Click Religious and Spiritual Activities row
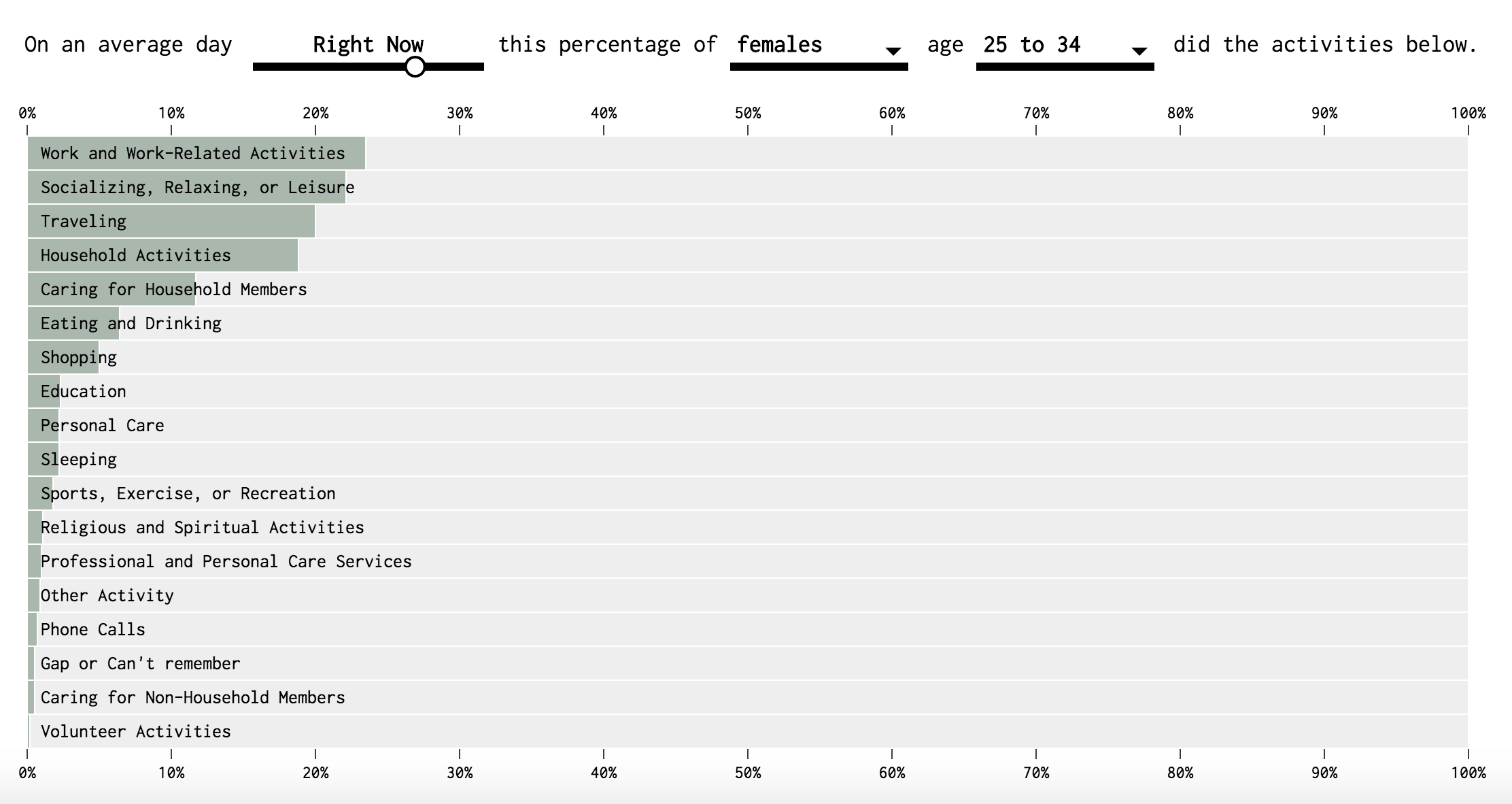Screen dimensions: 1512x804 click(x=748, y=527)
